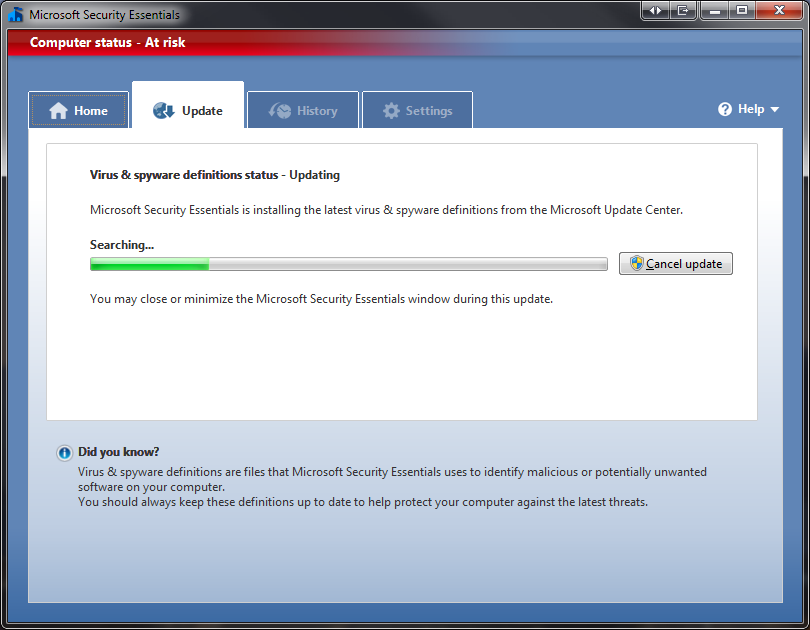Open the Settings tab label
This screenshot has height=630, width=810.
(429, 111)
